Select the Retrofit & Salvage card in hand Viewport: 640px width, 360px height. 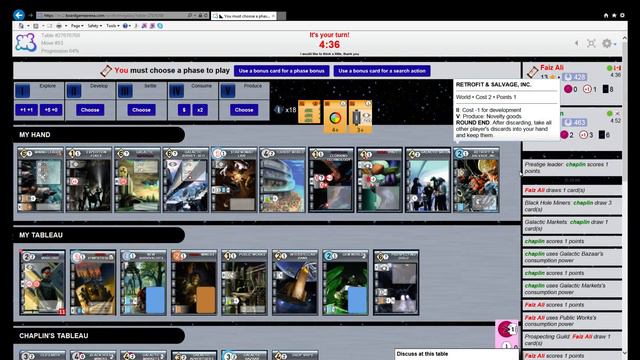pyautogui.click(x=477, y=180)
